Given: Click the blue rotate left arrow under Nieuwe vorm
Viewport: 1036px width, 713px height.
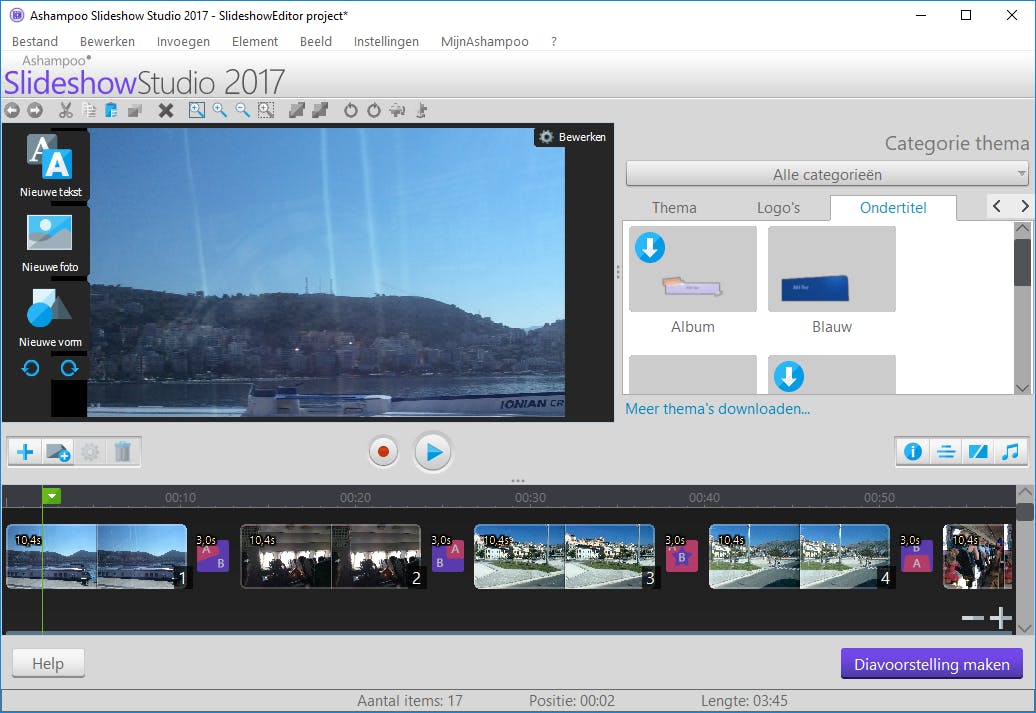Looking at the screenshot, I should click(30, 368).
